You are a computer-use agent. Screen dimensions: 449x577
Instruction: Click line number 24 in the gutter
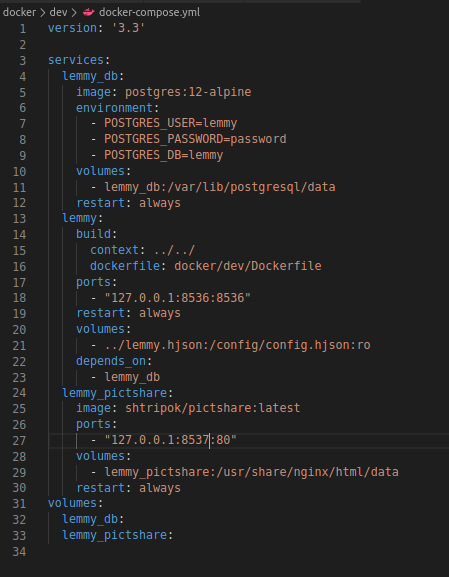pyautogui.click(x=19, y=393)
